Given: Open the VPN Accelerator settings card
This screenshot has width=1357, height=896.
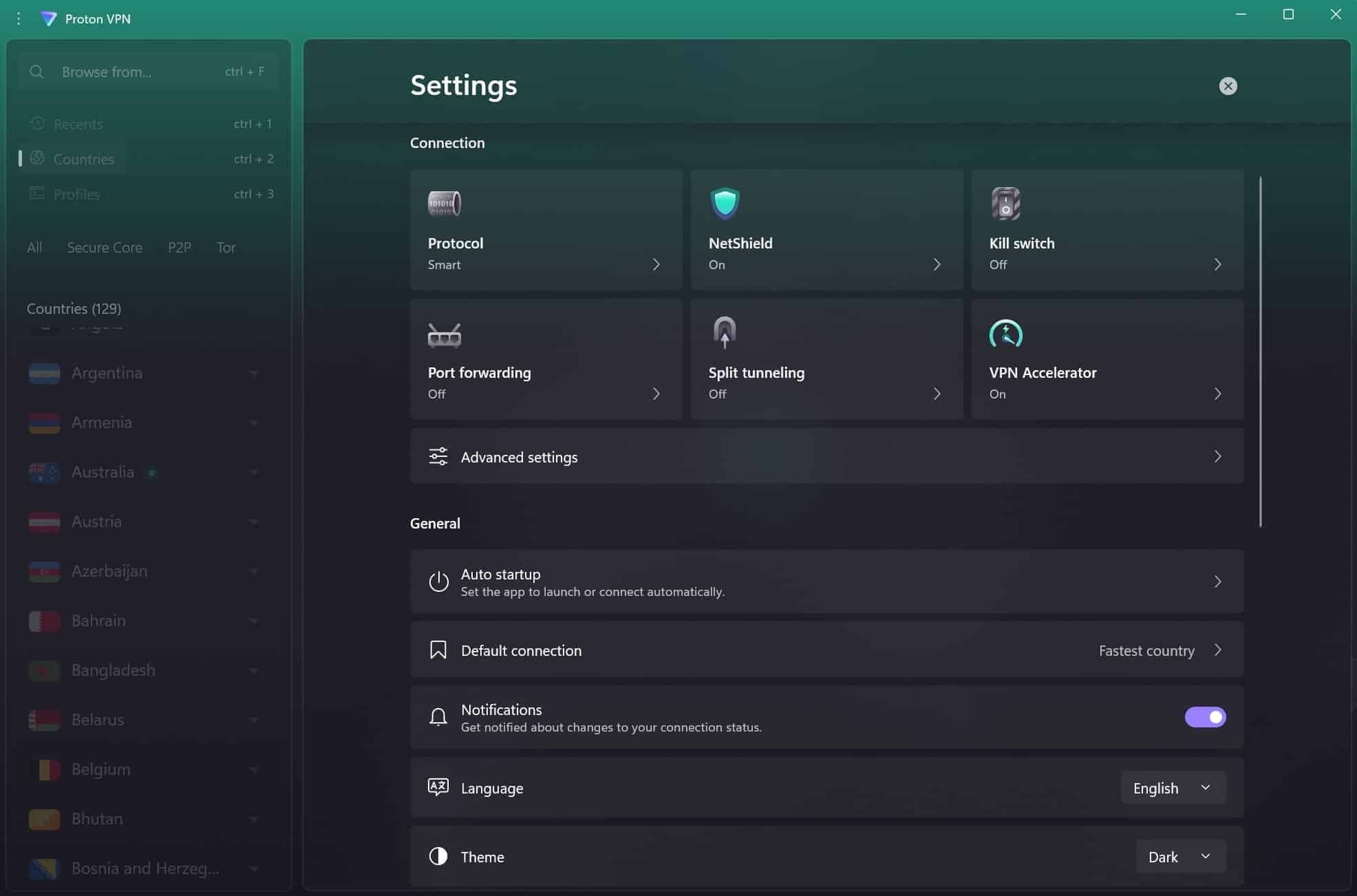Looking at the screenshot, I should (1107, 359).
